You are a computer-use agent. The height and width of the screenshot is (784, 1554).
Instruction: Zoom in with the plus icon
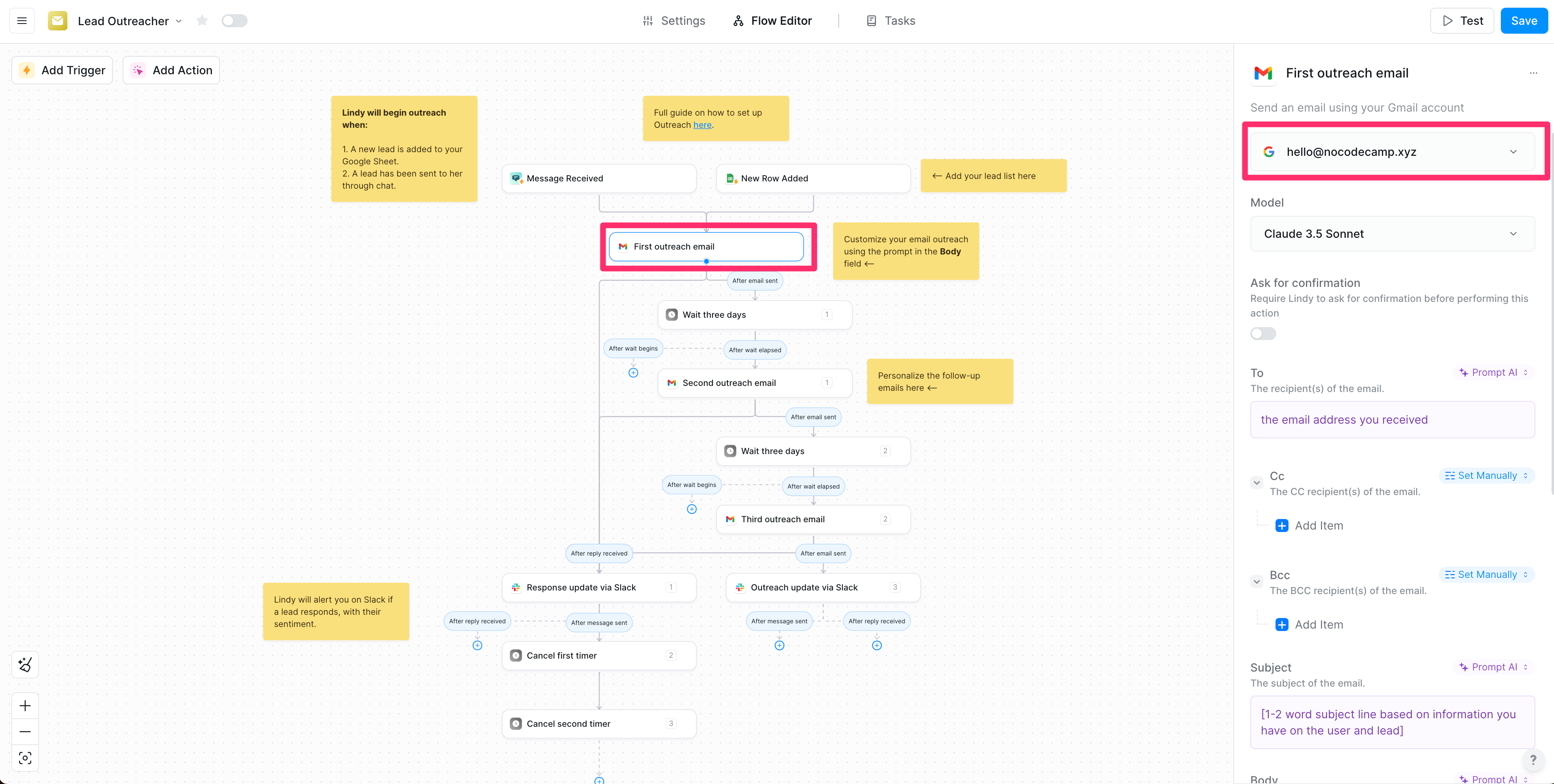coord(25,706)
